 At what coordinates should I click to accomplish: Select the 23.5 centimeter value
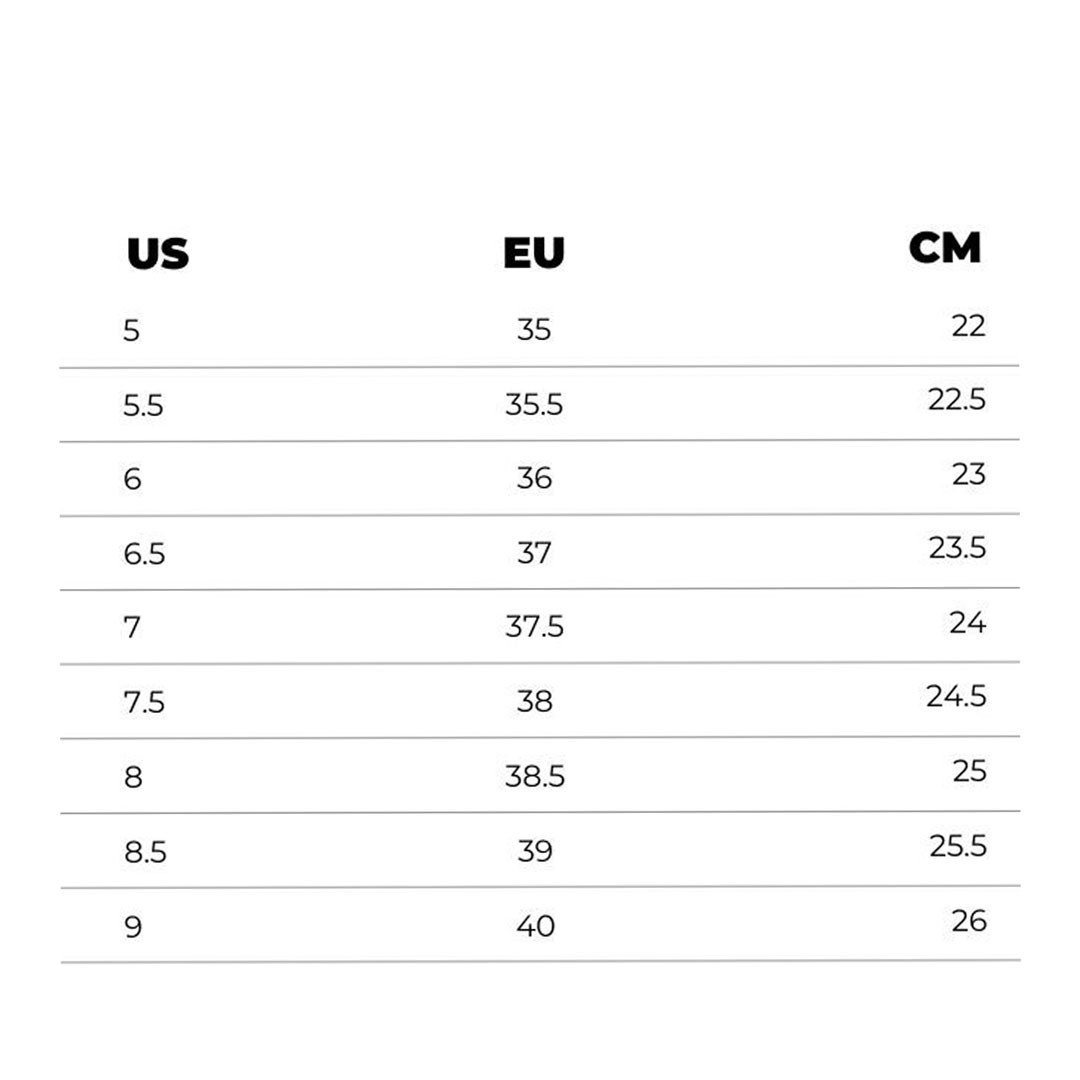(x=957, y=548)
